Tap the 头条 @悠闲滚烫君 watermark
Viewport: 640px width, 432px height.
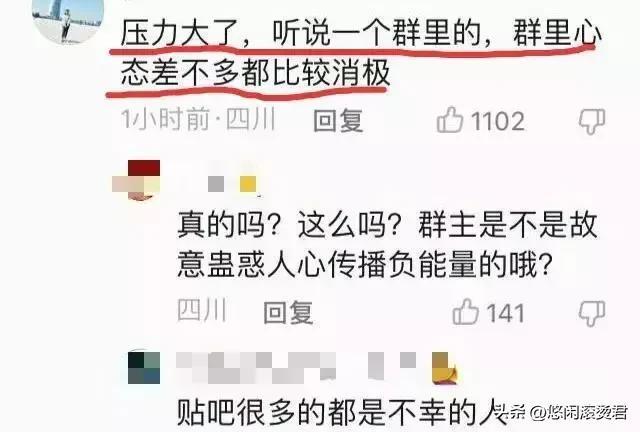click(x=562, y=412)
